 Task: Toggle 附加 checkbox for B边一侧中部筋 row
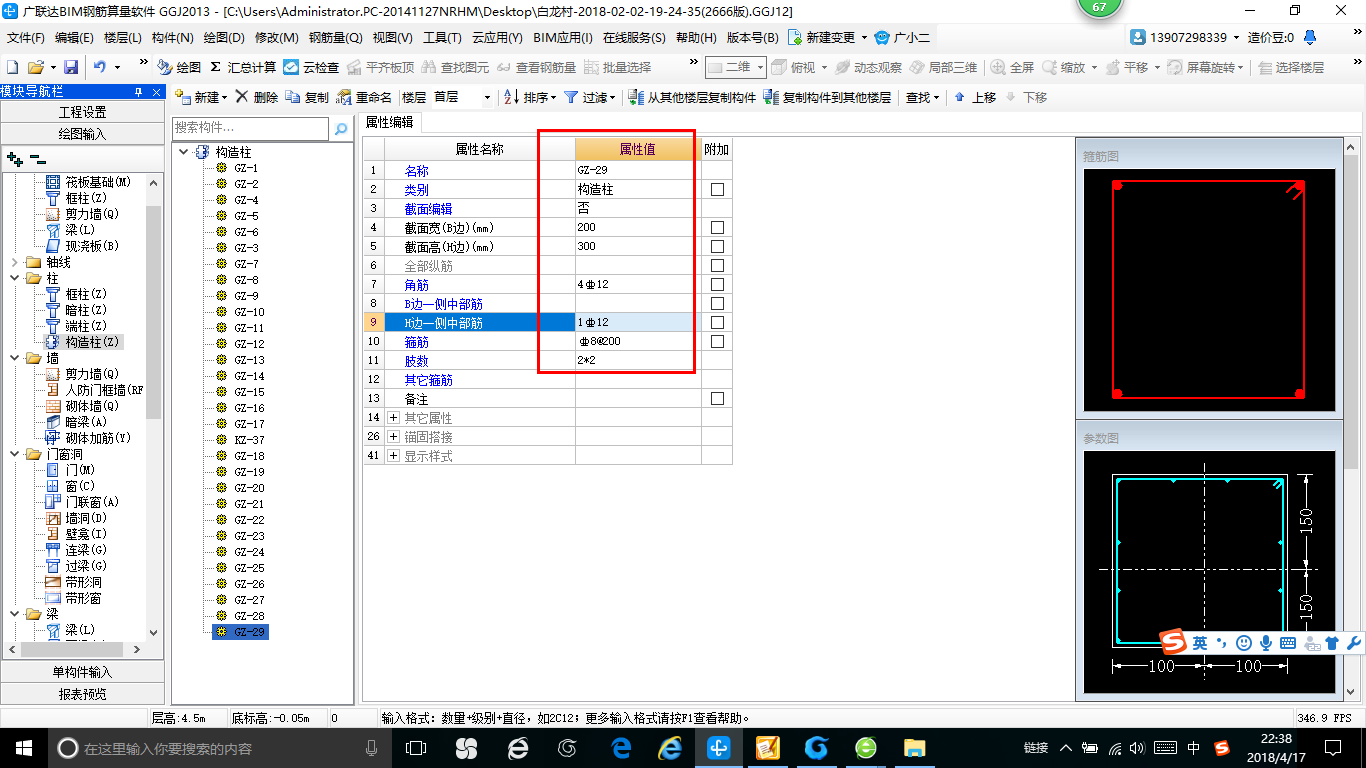click(717, 304)
